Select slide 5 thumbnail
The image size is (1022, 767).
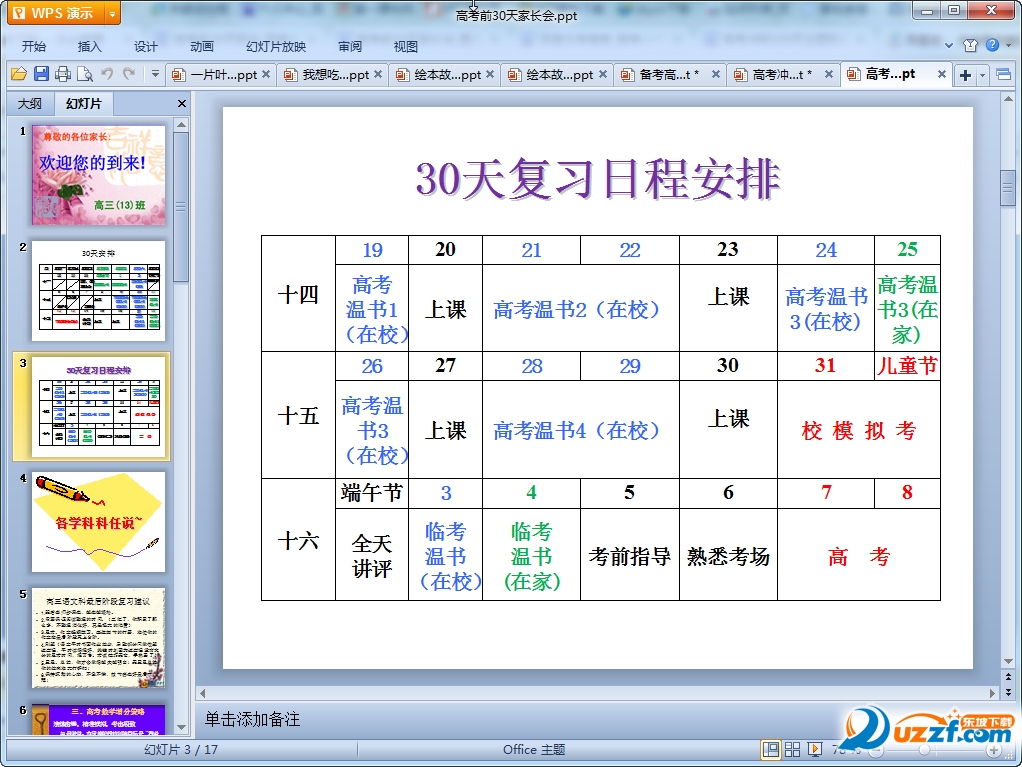coord(98,638)
